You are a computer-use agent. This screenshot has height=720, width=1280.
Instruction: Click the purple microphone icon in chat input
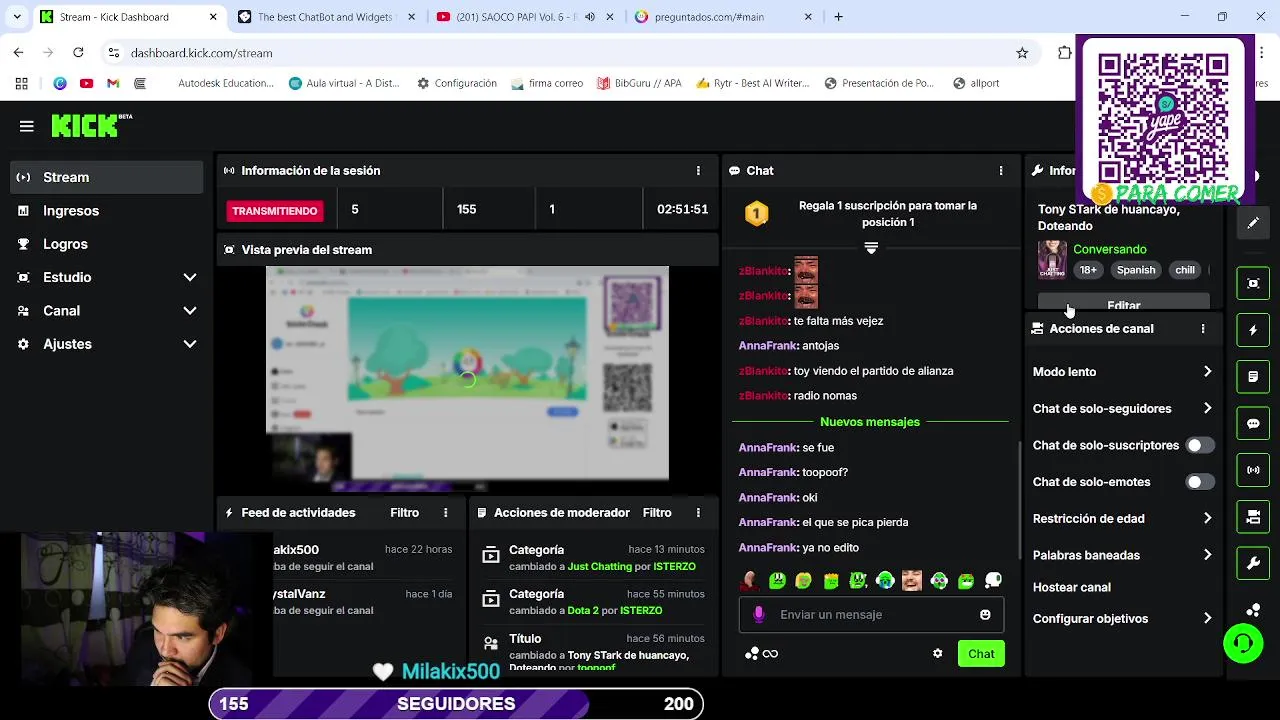[759, 615]
